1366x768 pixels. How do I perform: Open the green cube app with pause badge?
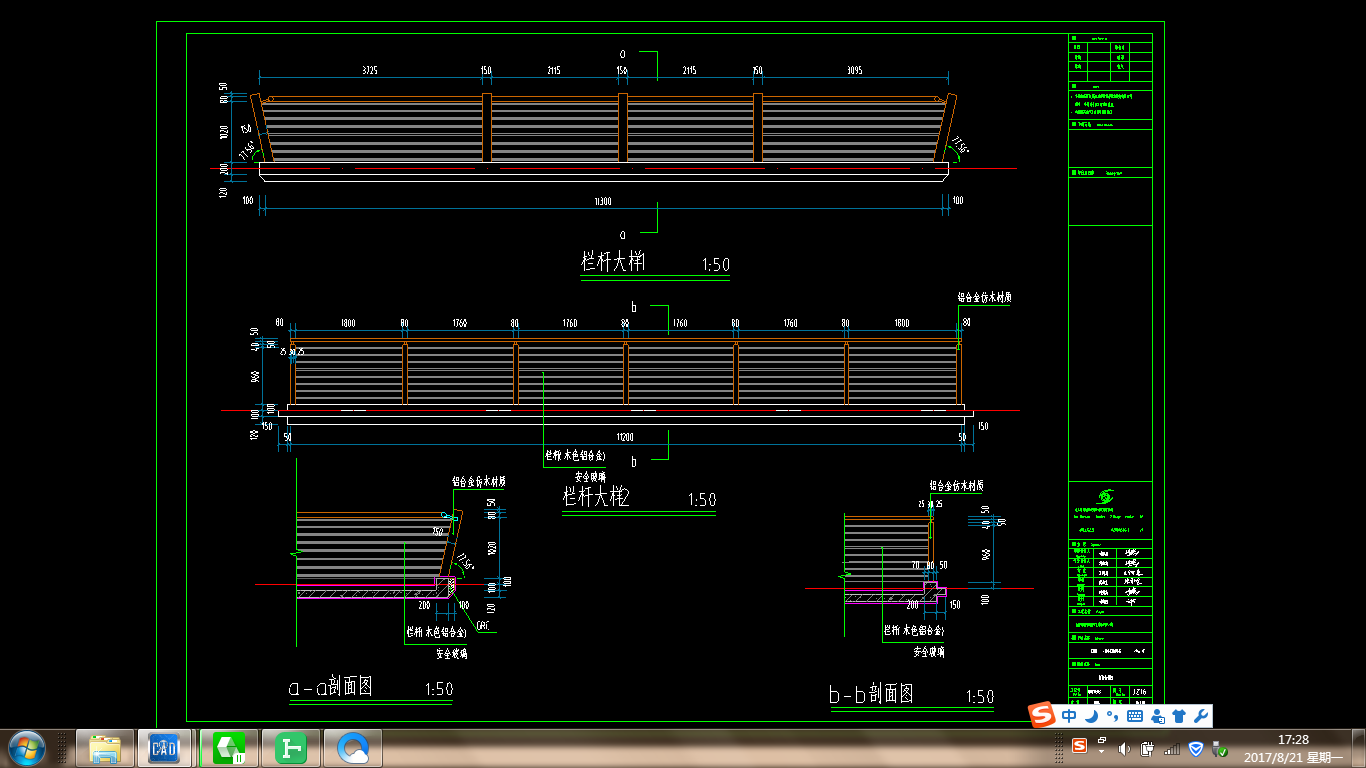pyautogui.click(x=229, y=748)
